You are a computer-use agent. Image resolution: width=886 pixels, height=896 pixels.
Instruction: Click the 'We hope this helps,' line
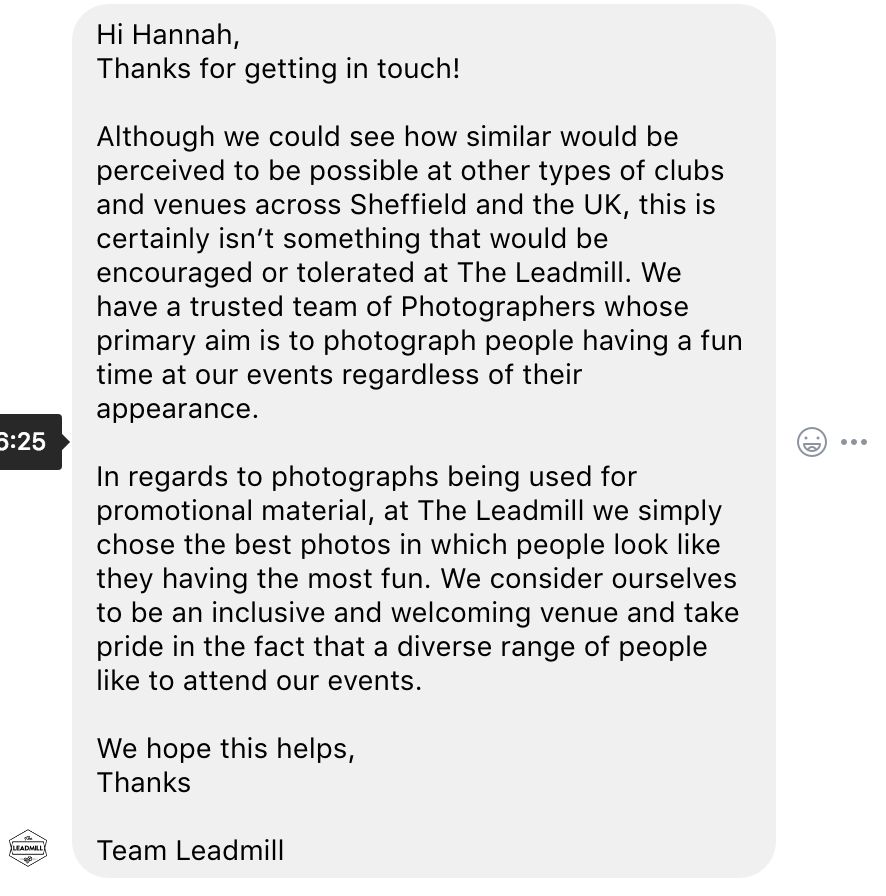coord(226,749)
